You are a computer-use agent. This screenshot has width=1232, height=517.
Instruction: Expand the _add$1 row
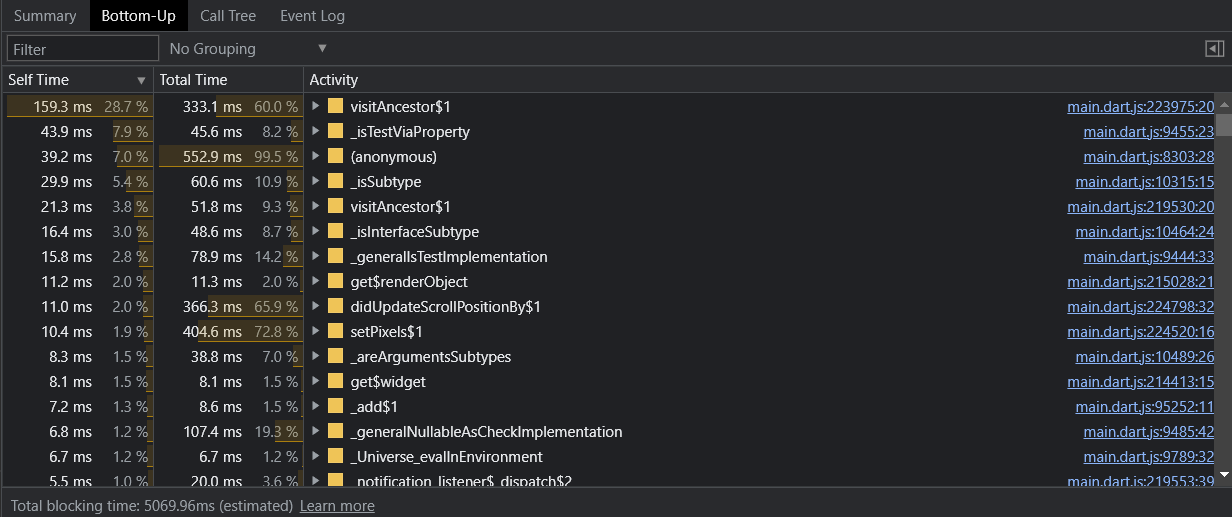315,406
